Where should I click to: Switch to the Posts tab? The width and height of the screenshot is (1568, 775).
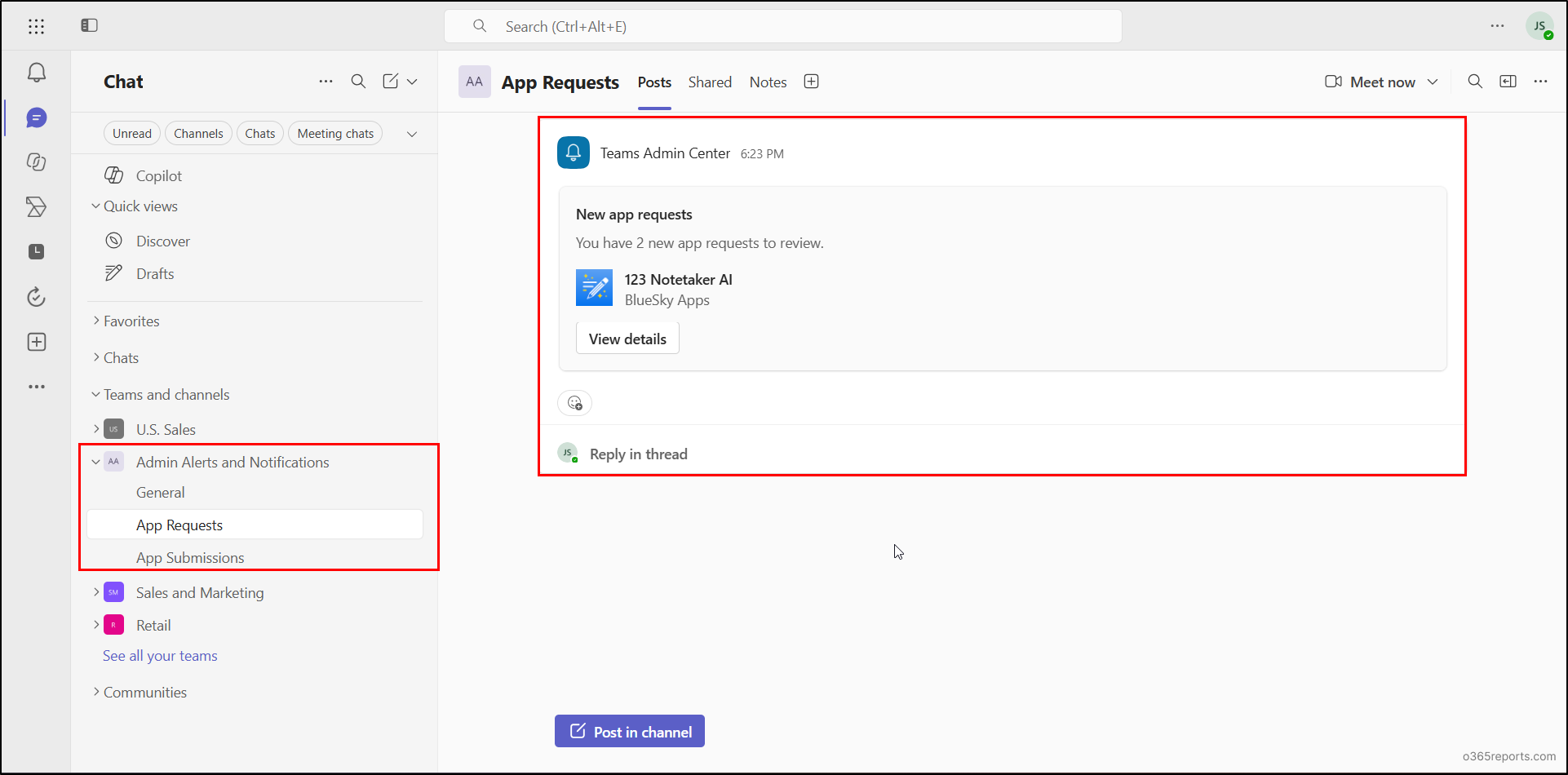click(x=654, y=82)
